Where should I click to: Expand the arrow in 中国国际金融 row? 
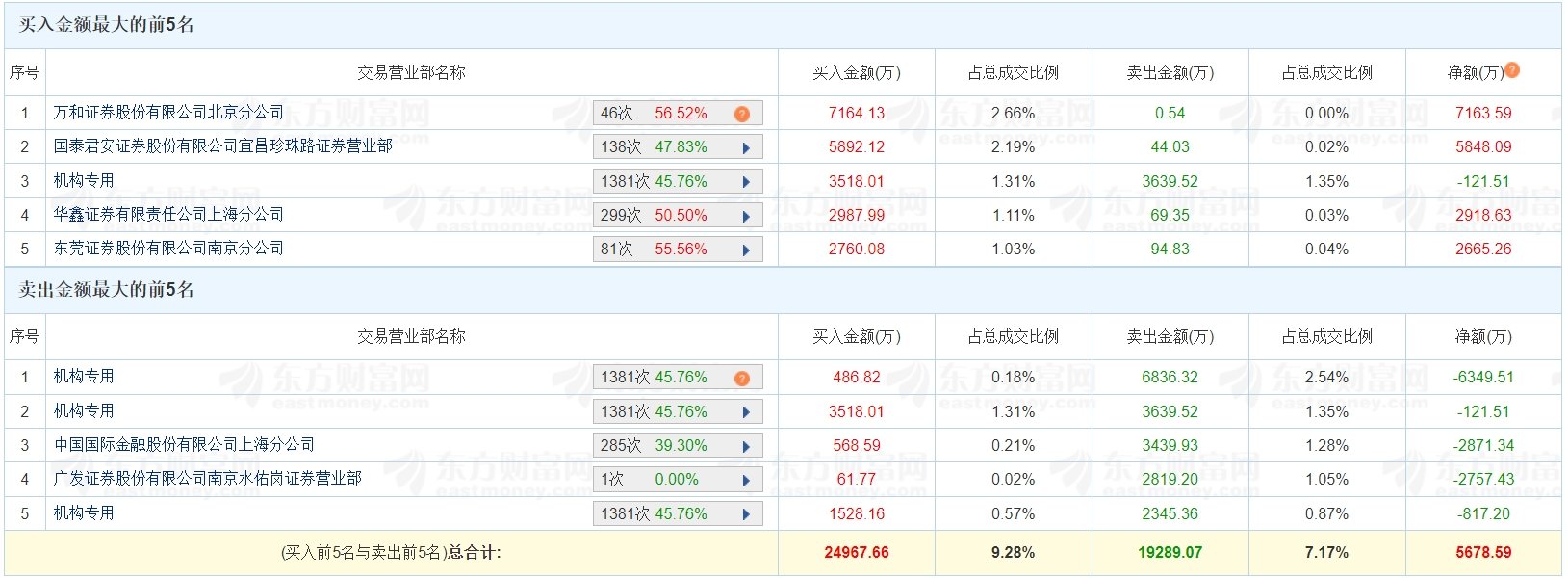click(746, 446)
